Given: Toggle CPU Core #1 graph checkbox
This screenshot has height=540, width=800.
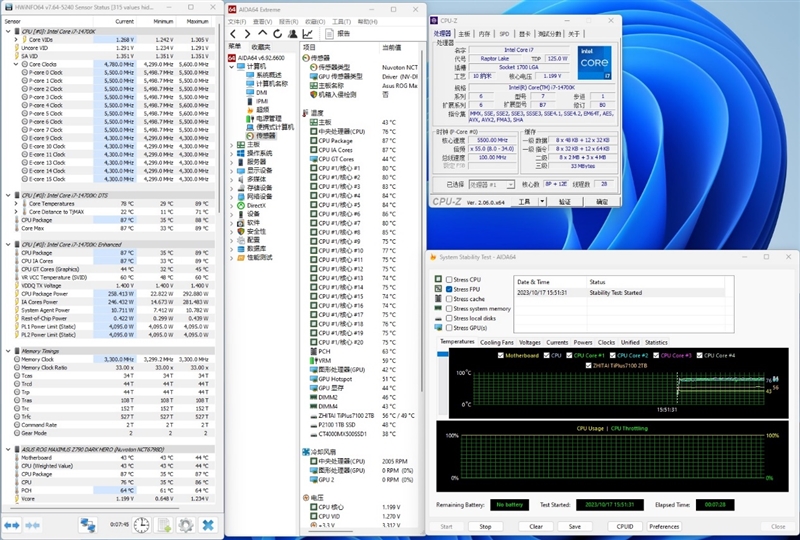Looking at the screenshot, I should [569, 355].
